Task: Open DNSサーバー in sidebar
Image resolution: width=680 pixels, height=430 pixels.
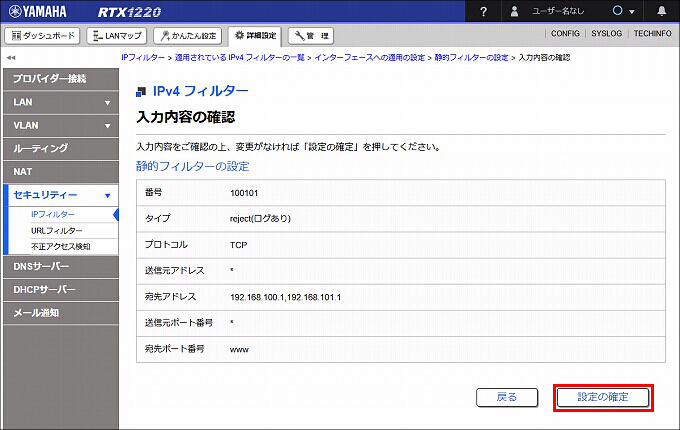Action: tap(61, 267)
